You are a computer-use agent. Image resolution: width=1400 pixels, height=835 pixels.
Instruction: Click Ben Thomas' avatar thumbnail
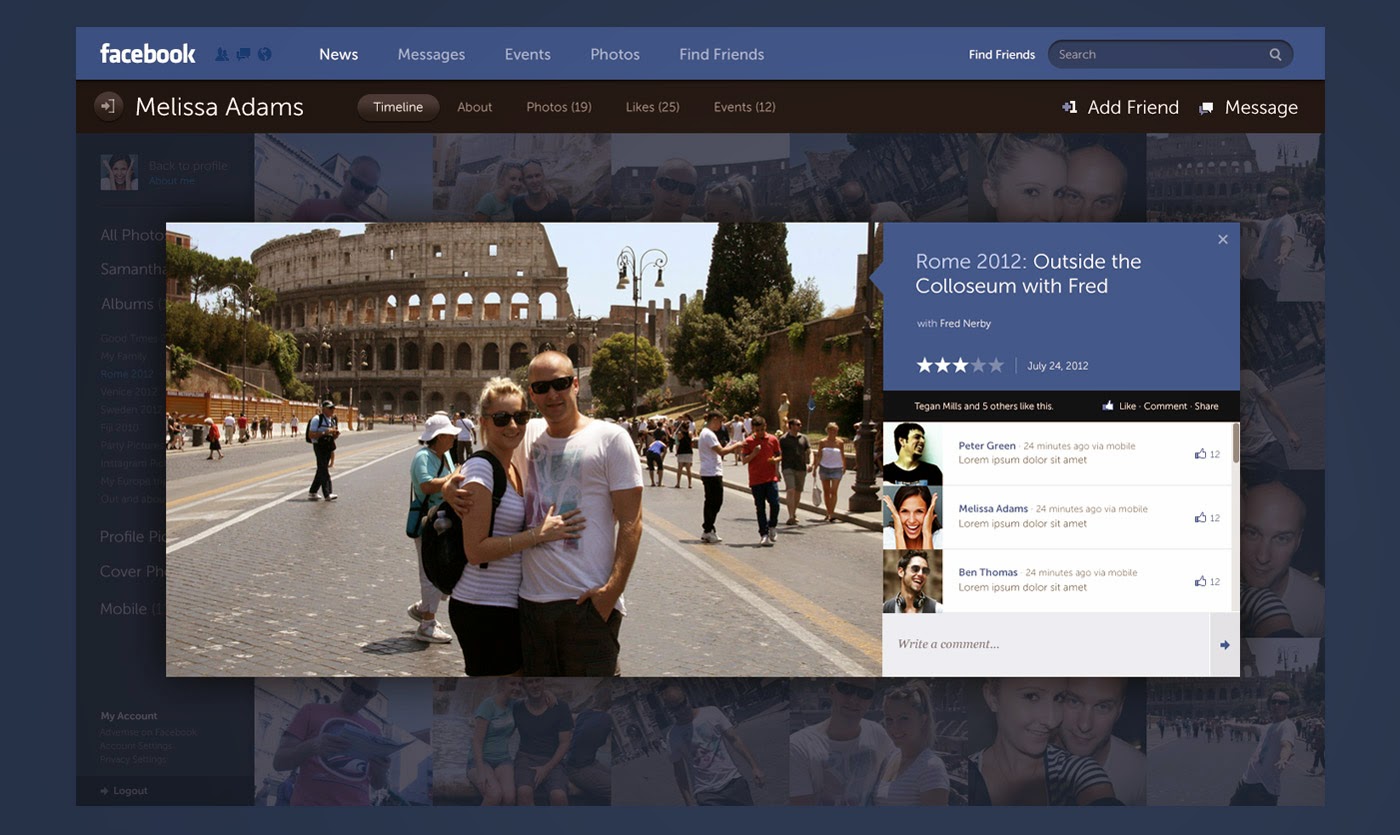[913, 581]
